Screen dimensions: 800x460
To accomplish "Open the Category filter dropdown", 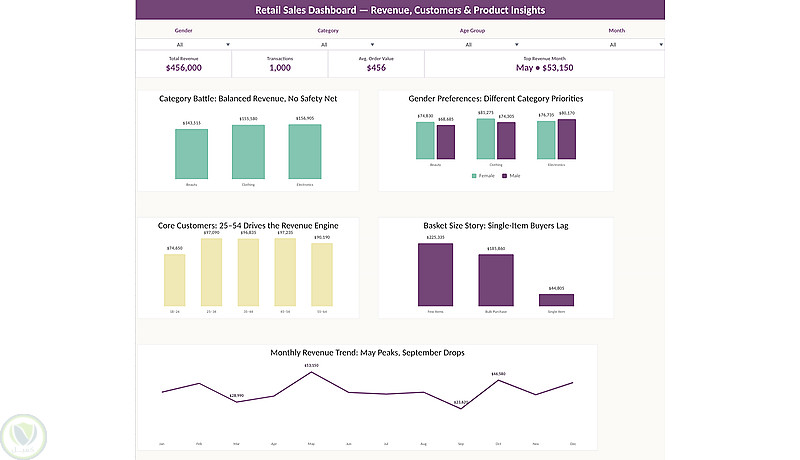I will pos(328,44).
